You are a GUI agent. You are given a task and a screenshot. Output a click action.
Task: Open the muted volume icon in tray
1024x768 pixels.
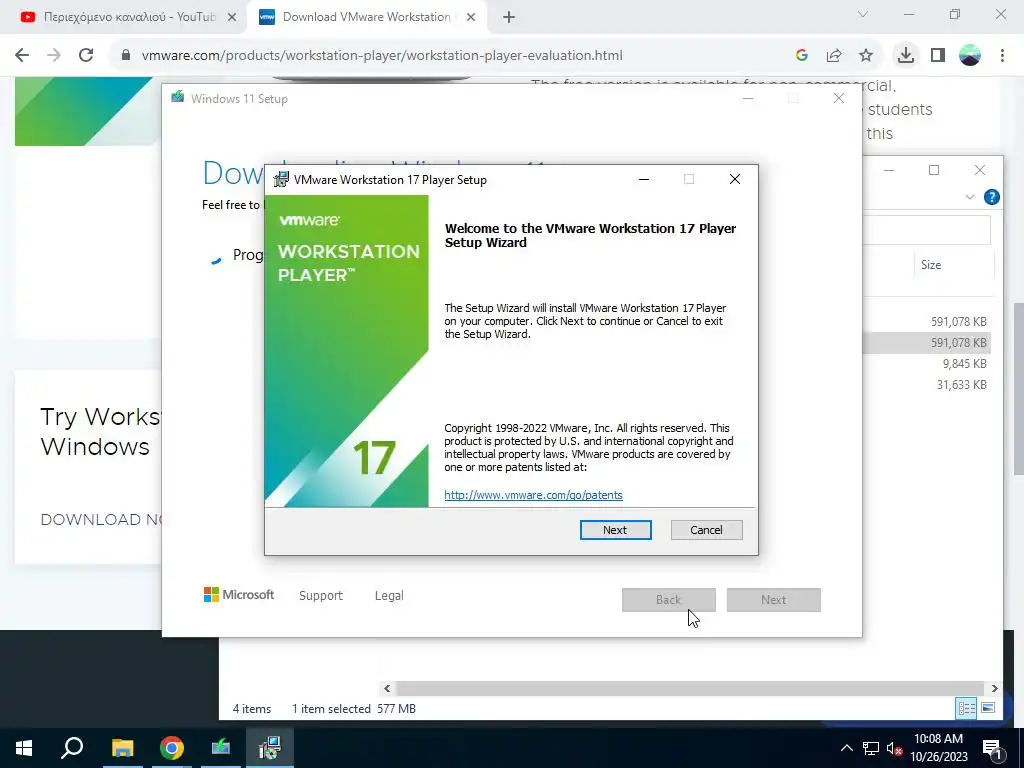894,748
